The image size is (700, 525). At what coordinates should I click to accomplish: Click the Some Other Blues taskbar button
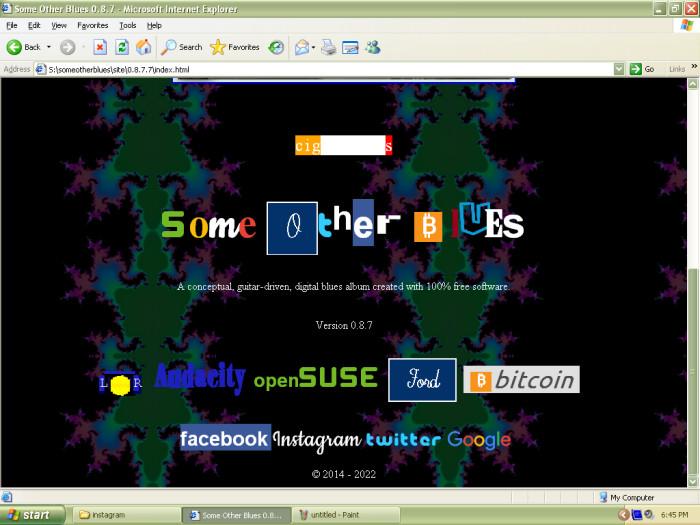point(237,515)
